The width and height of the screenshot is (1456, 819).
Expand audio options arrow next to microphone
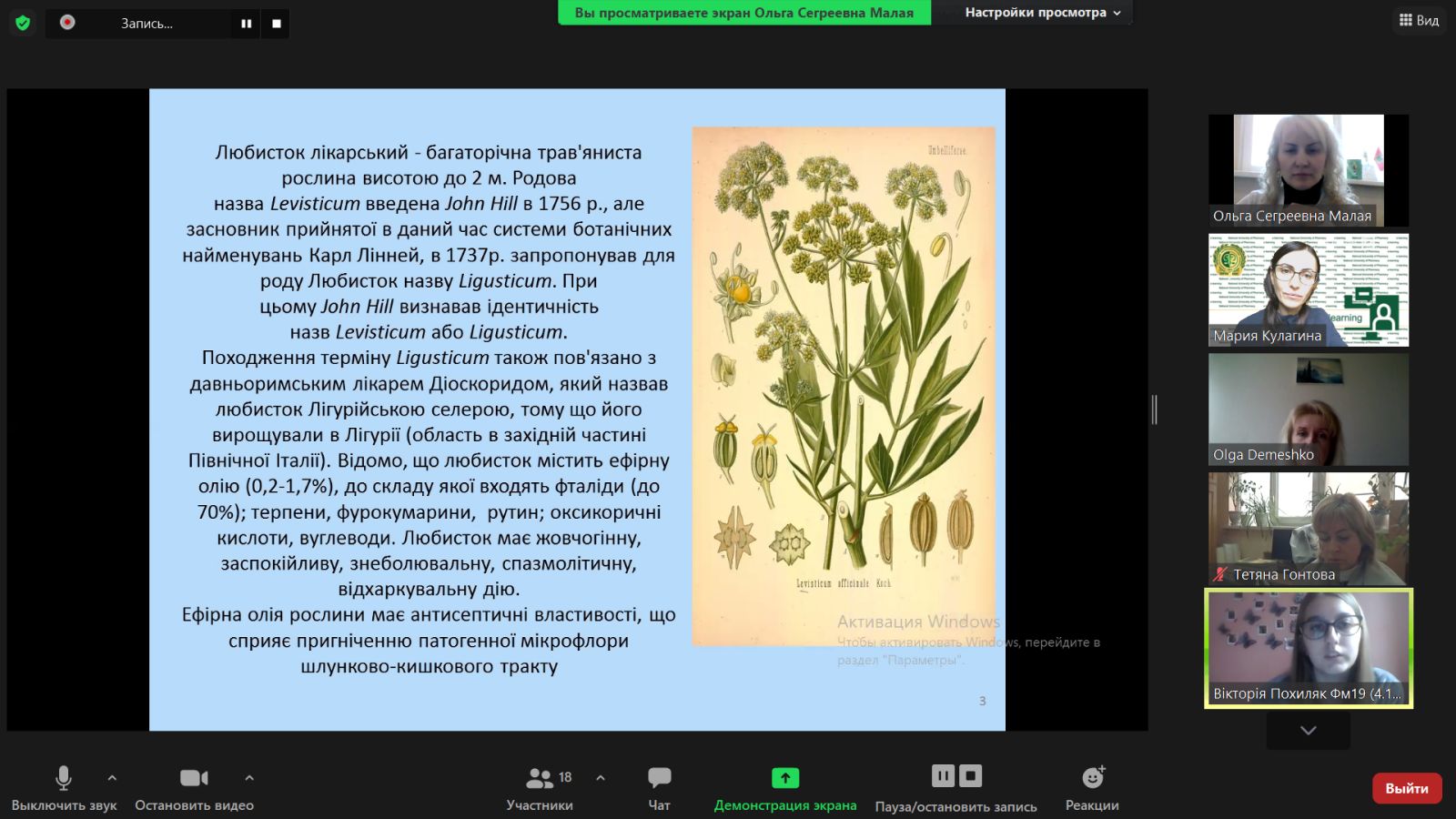(x=112, y=777)
